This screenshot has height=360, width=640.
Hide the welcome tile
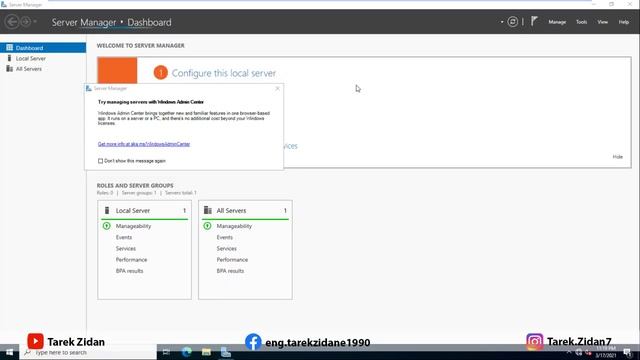pos(617,157)
